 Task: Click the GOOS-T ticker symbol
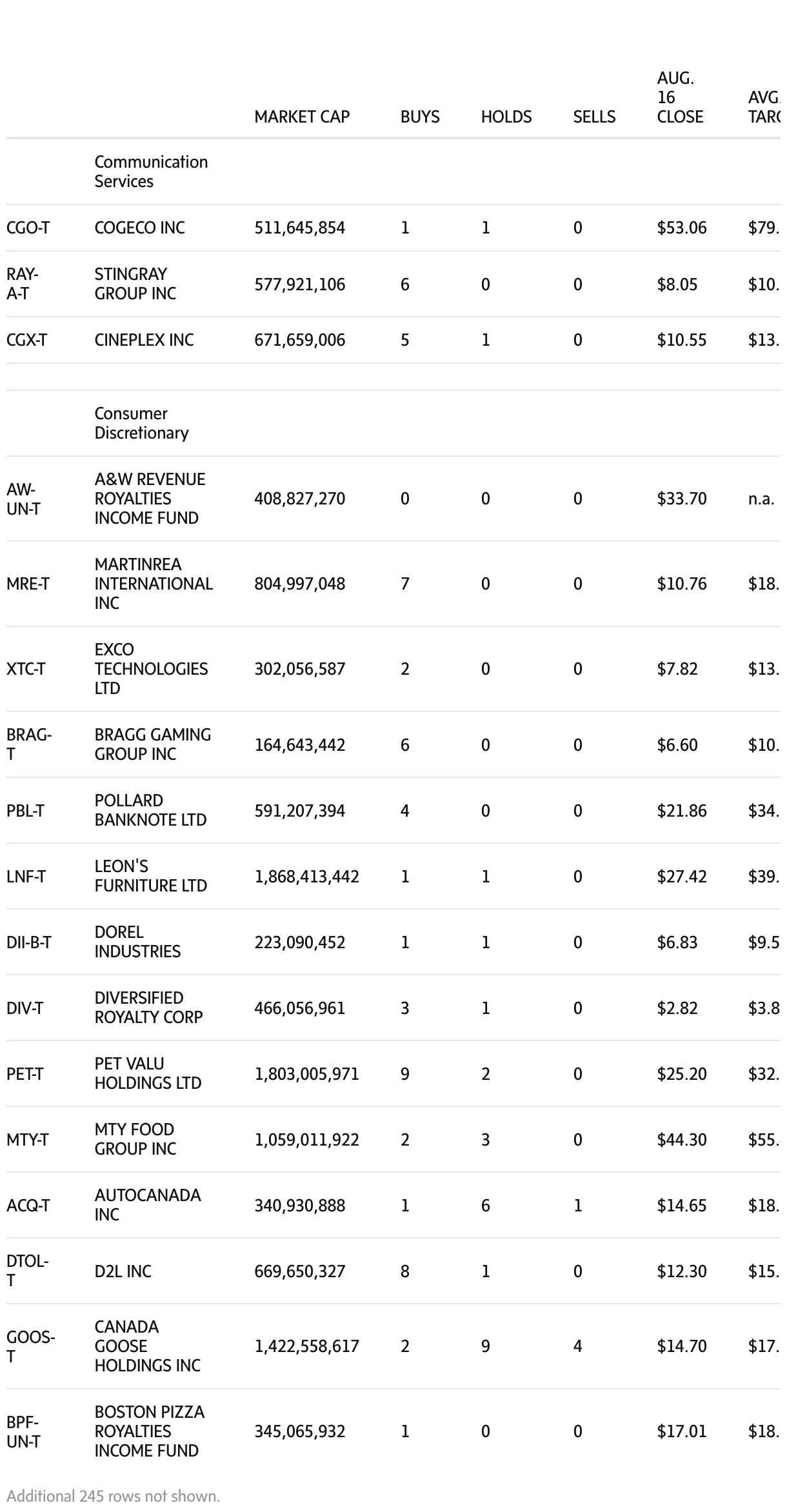30,1346
